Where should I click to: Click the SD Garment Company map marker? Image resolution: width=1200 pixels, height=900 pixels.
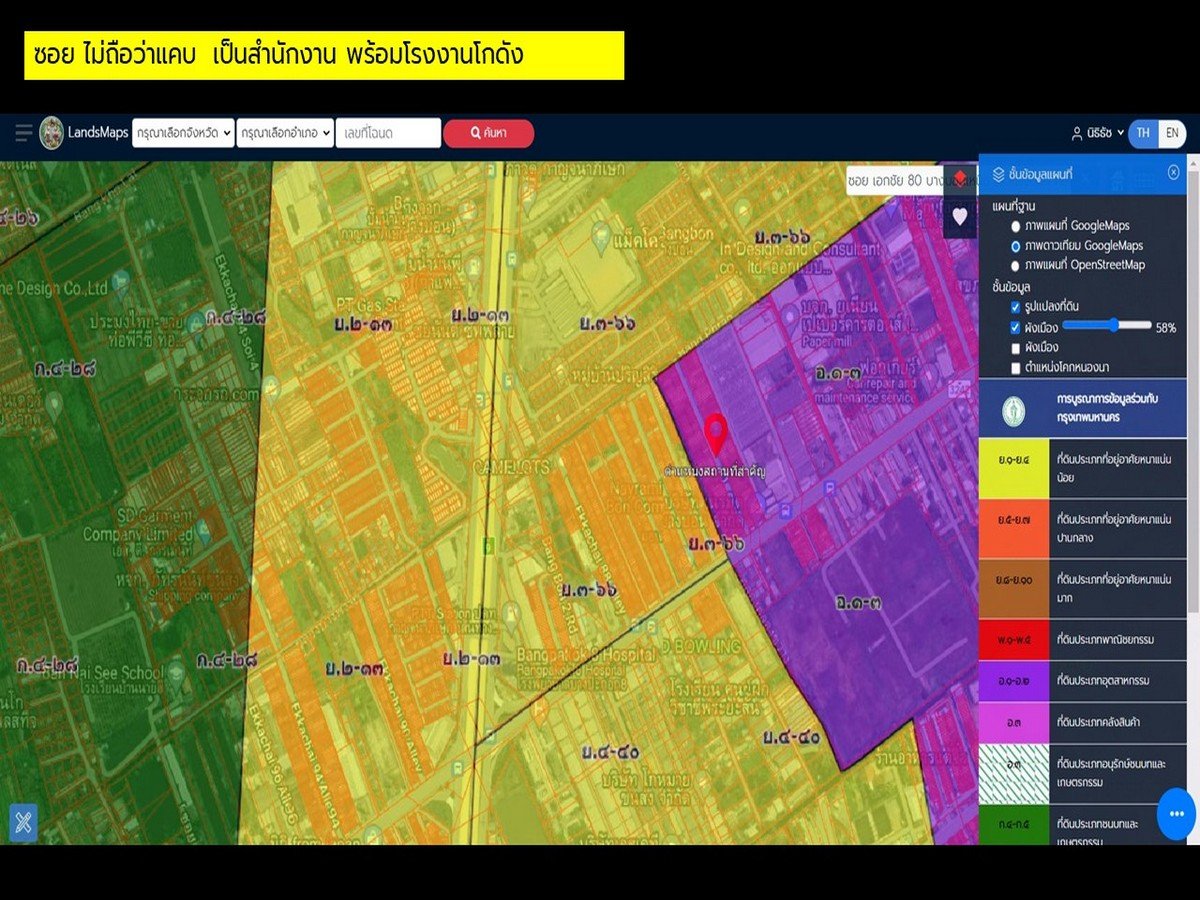(x=204, y=532)
